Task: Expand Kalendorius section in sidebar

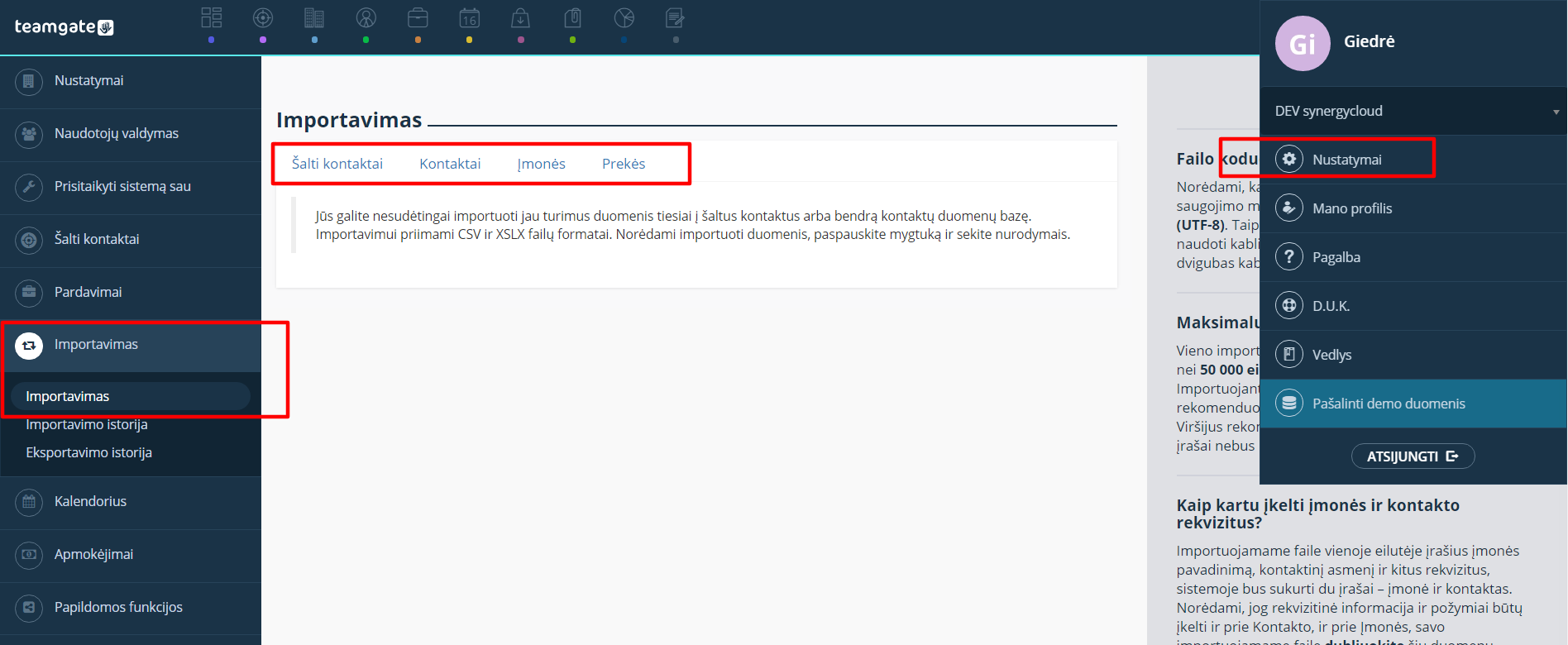Action: pyautogui.click(x=131, y=502)
